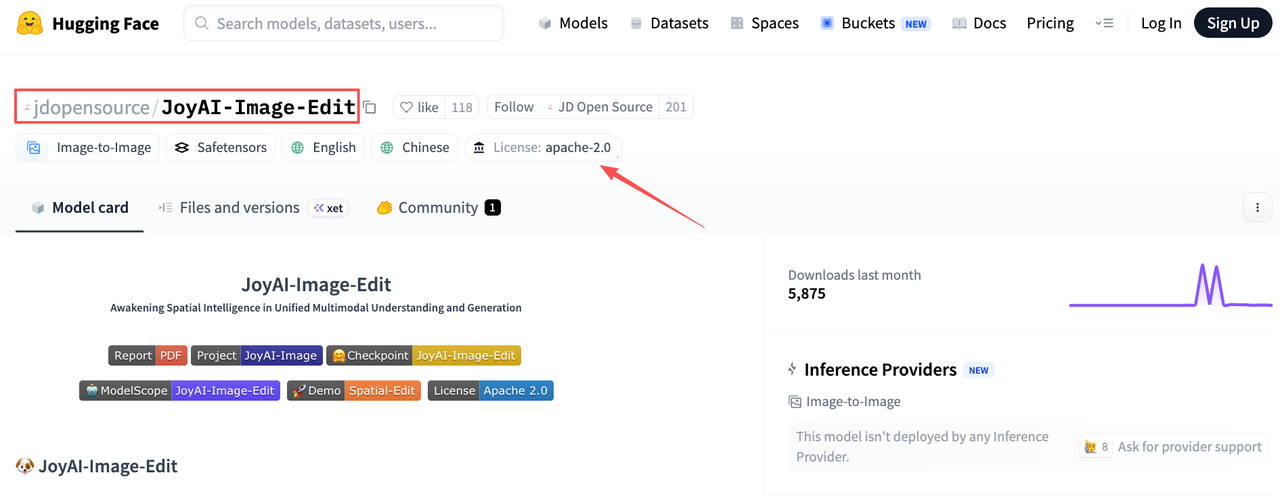
Task: Open the Datasets nav item
Action: (669, 23)
